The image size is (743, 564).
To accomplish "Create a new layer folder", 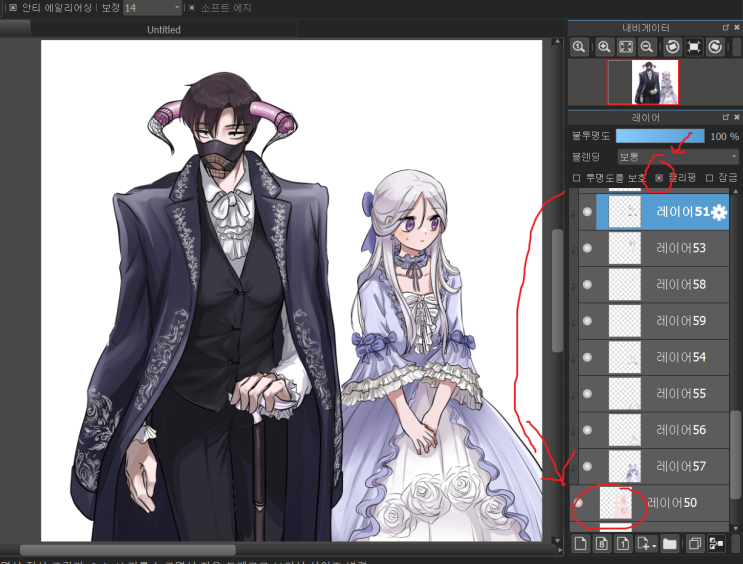I will 669,543.
